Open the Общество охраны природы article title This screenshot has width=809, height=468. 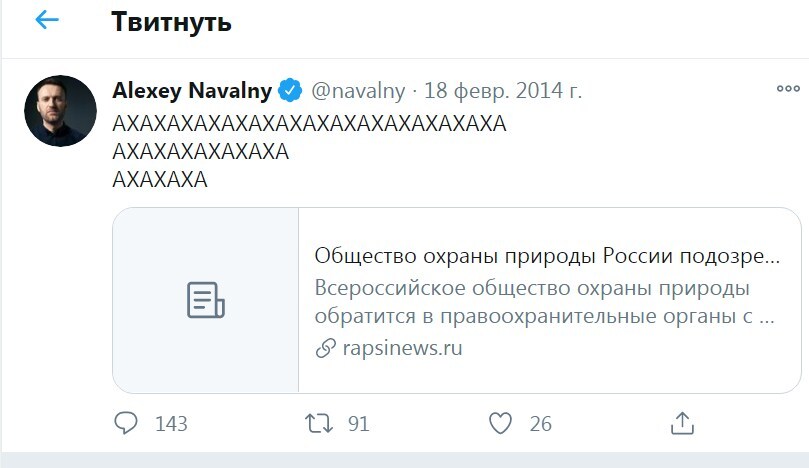coord(547,255)
